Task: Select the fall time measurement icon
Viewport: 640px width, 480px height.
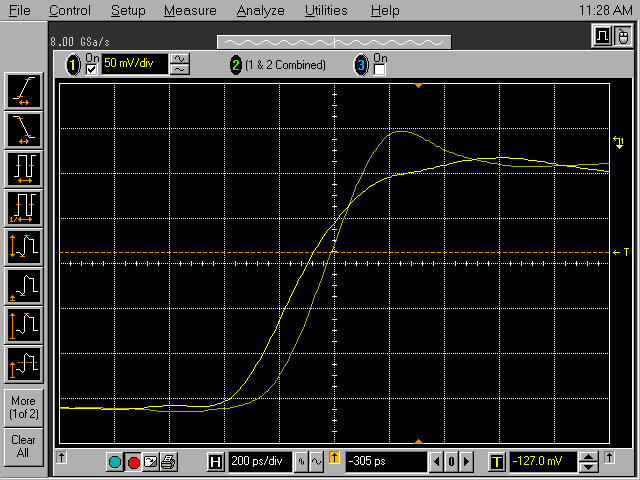Action: 24,130
